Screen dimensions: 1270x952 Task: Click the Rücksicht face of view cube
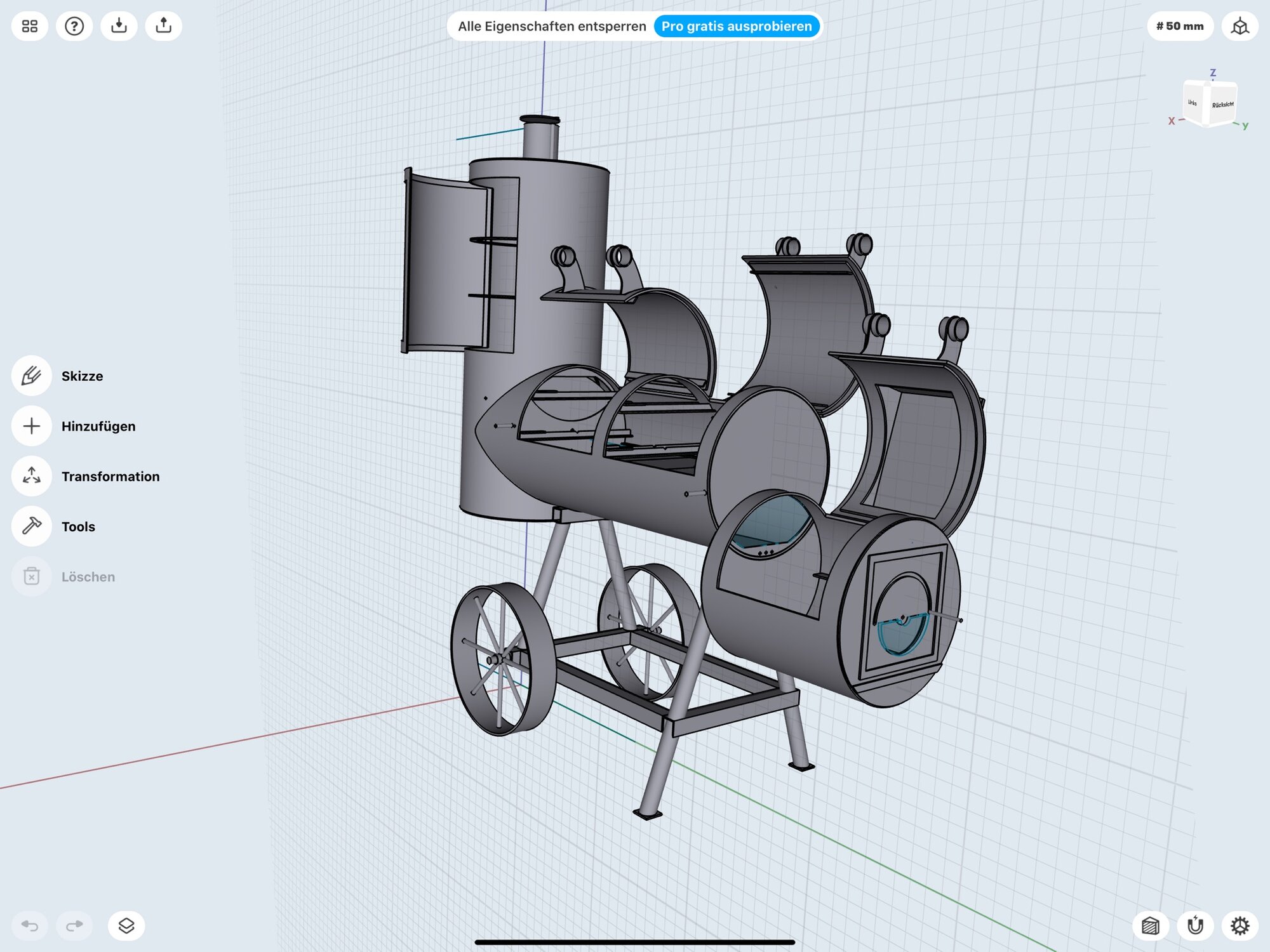[x=1222, y=104]
